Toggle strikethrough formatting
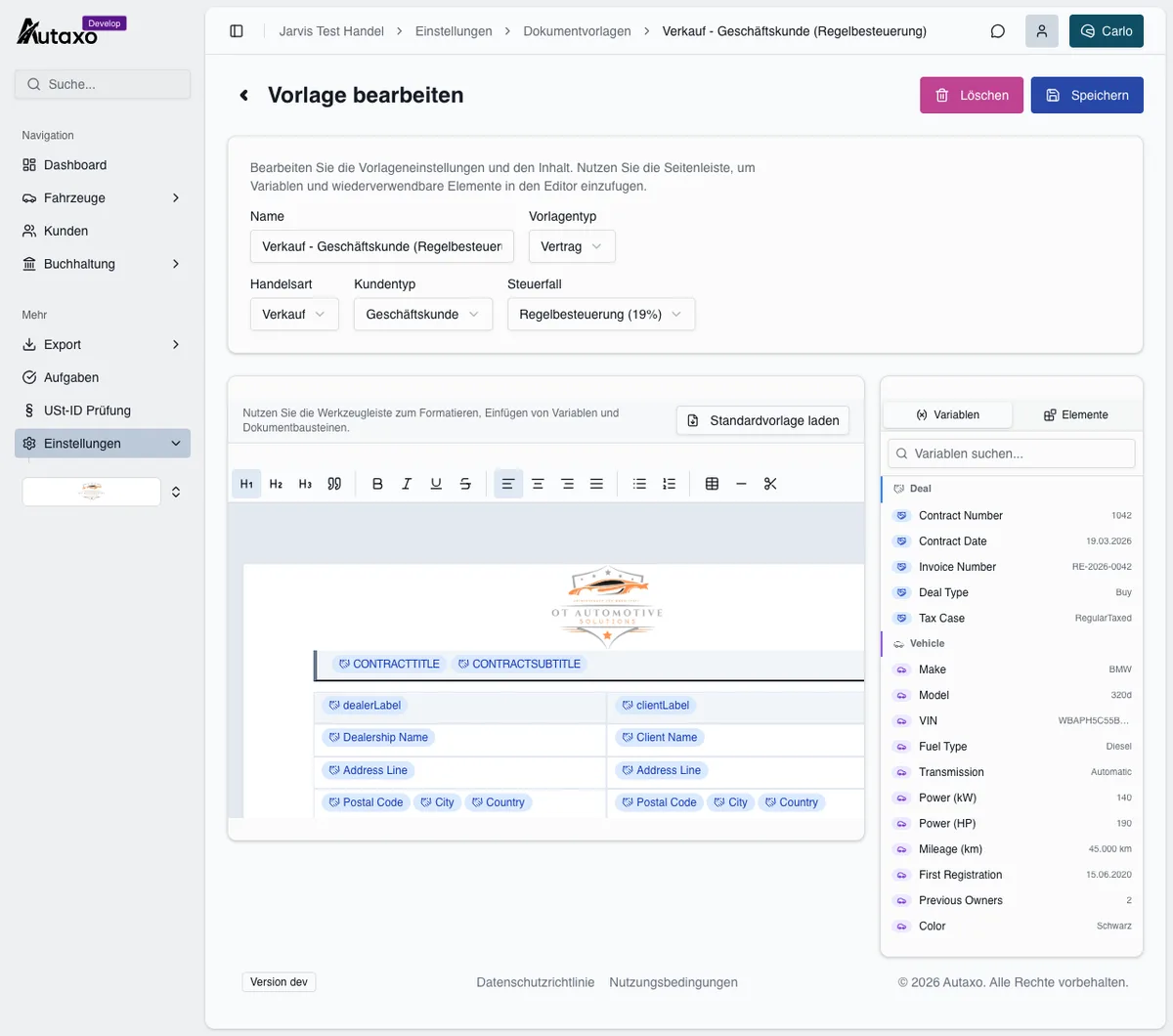 (465, 484)
